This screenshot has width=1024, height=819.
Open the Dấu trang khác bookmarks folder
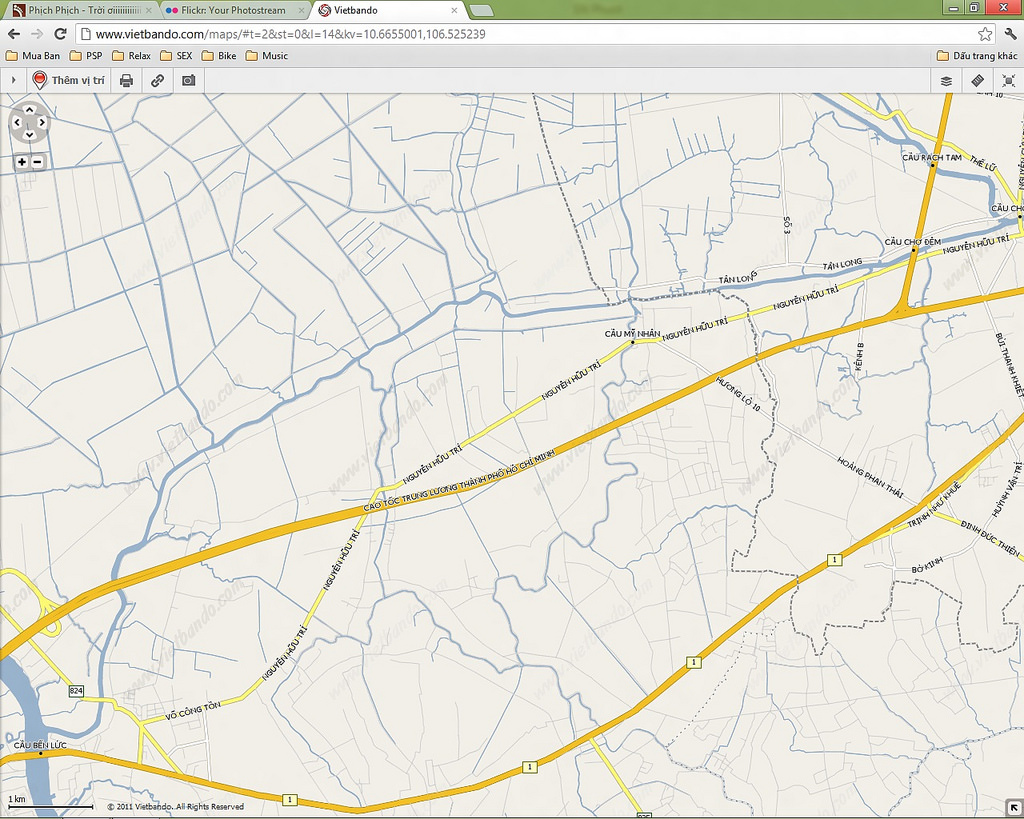[x=978, y=56]
